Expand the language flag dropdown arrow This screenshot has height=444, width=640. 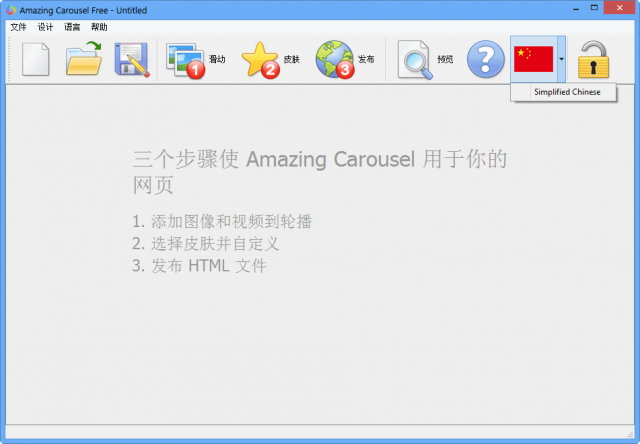click(x=562, y=59)
